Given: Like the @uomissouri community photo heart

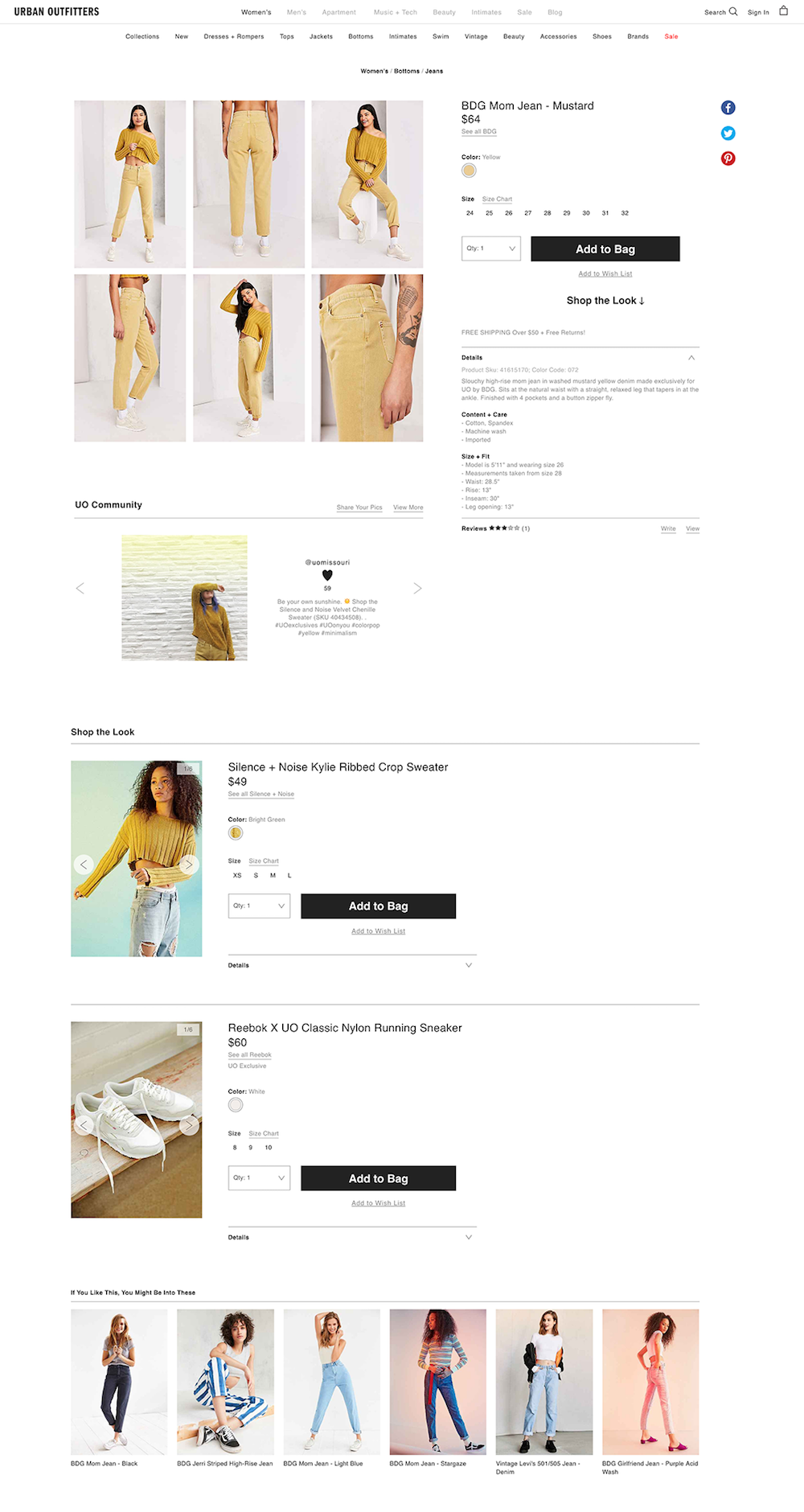Looking at the screenshot, I should click(x=327, y=575).
